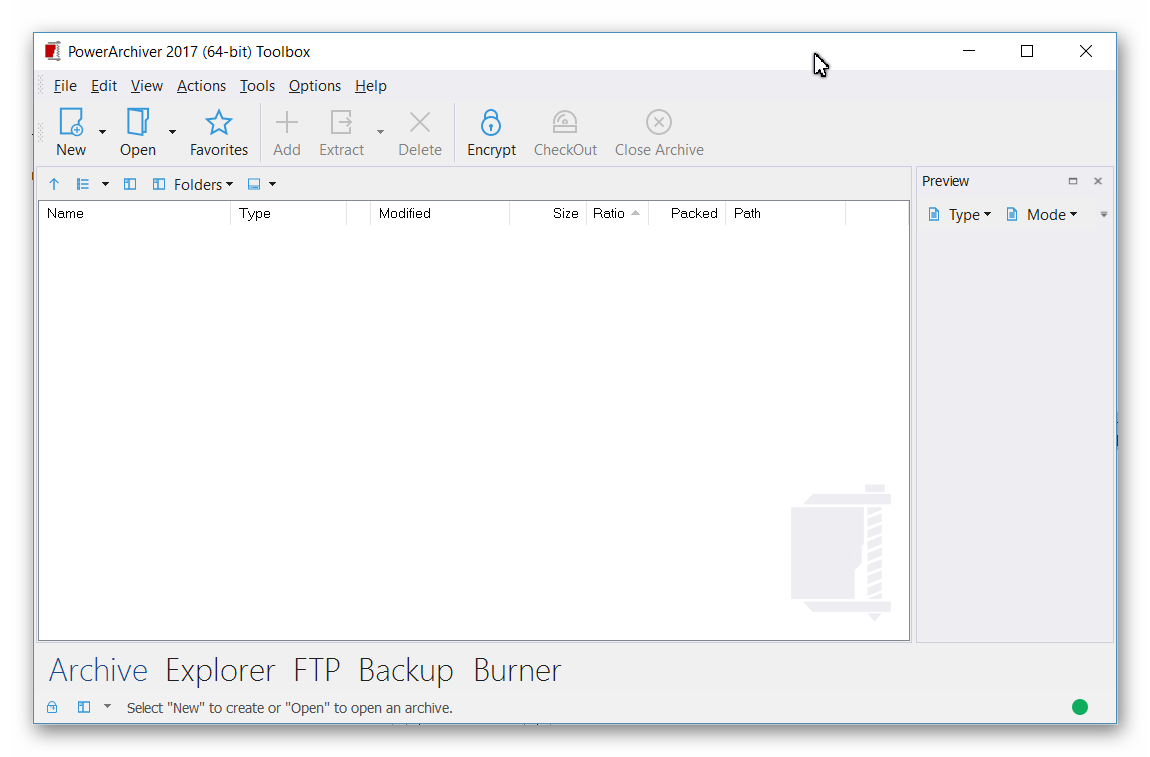Click the Delete toolbar icon
1150x757 pixels.
coord(420,122)
